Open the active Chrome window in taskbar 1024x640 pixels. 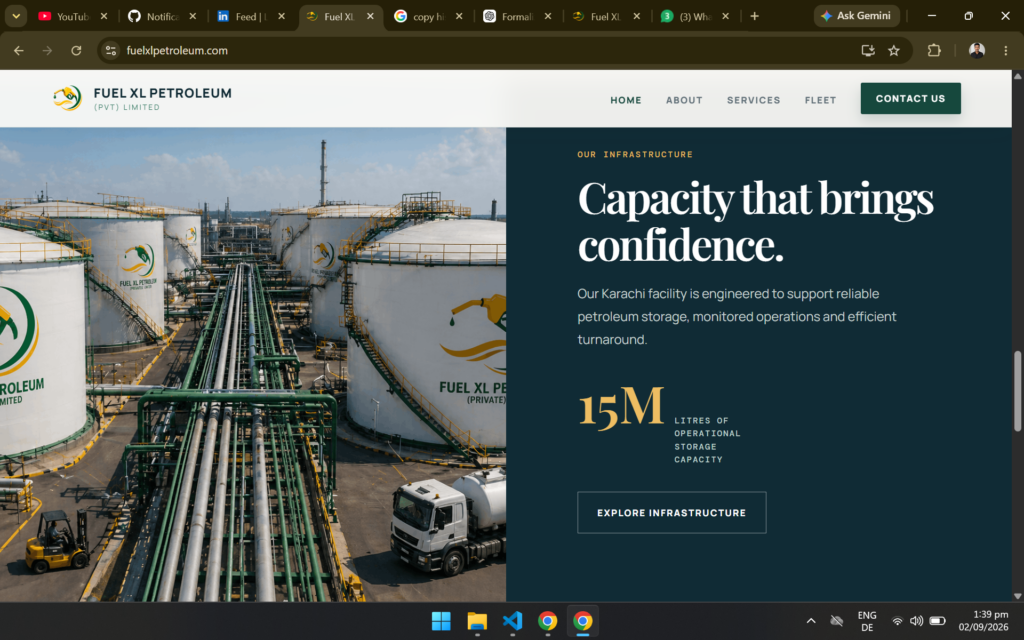tap(583, 621)
